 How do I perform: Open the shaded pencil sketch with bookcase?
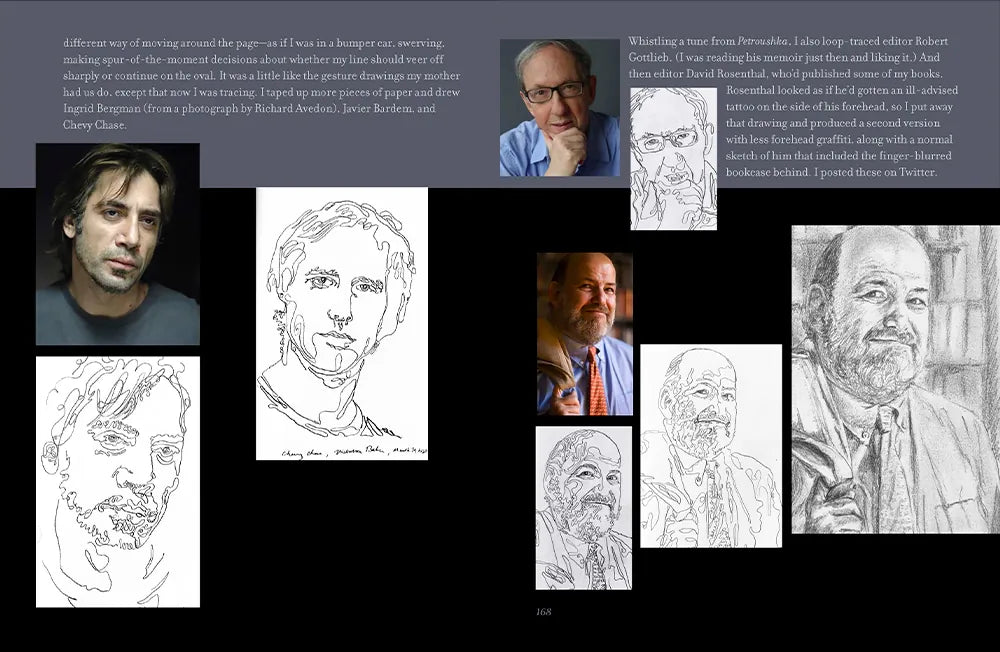click(895, 379)
